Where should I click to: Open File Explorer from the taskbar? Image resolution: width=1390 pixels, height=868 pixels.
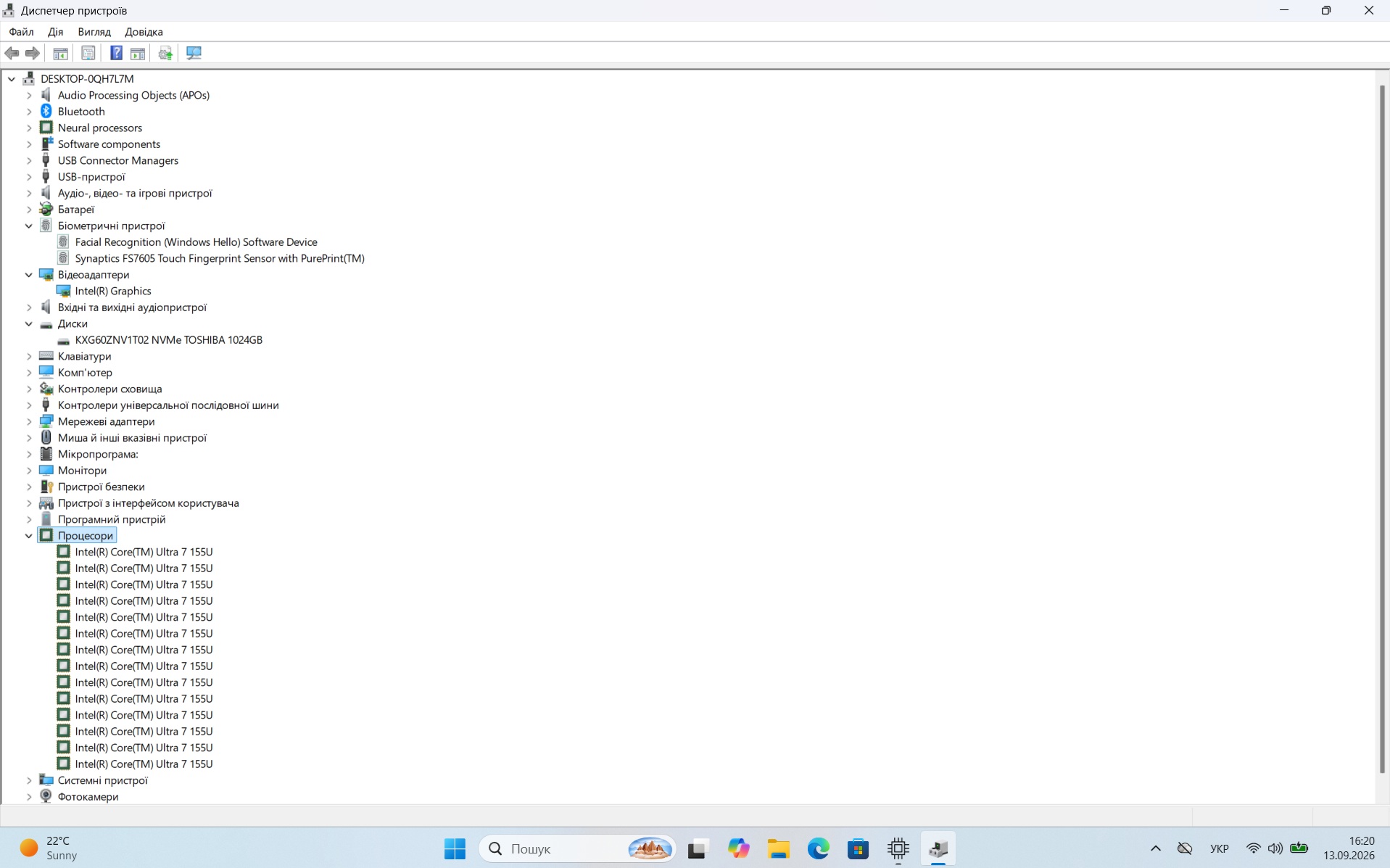(x=778, y=848)
